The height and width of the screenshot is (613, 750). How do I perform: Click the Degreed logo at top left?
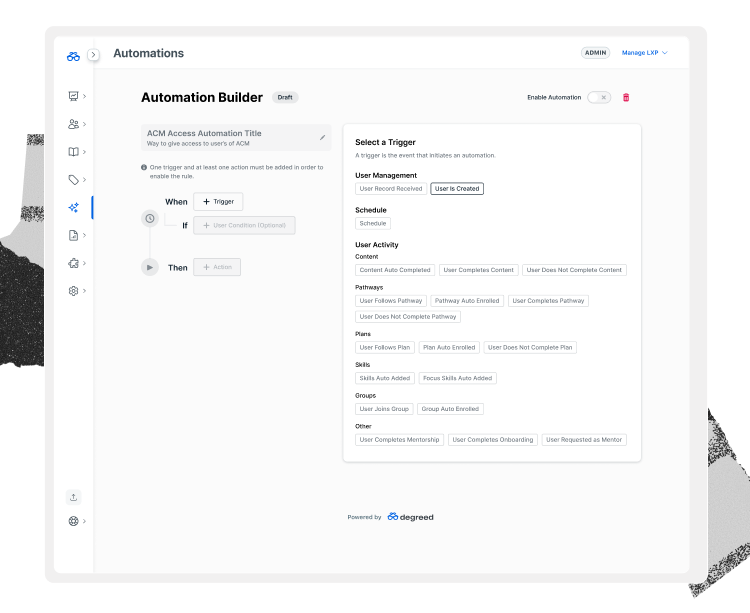coord(73,55)
